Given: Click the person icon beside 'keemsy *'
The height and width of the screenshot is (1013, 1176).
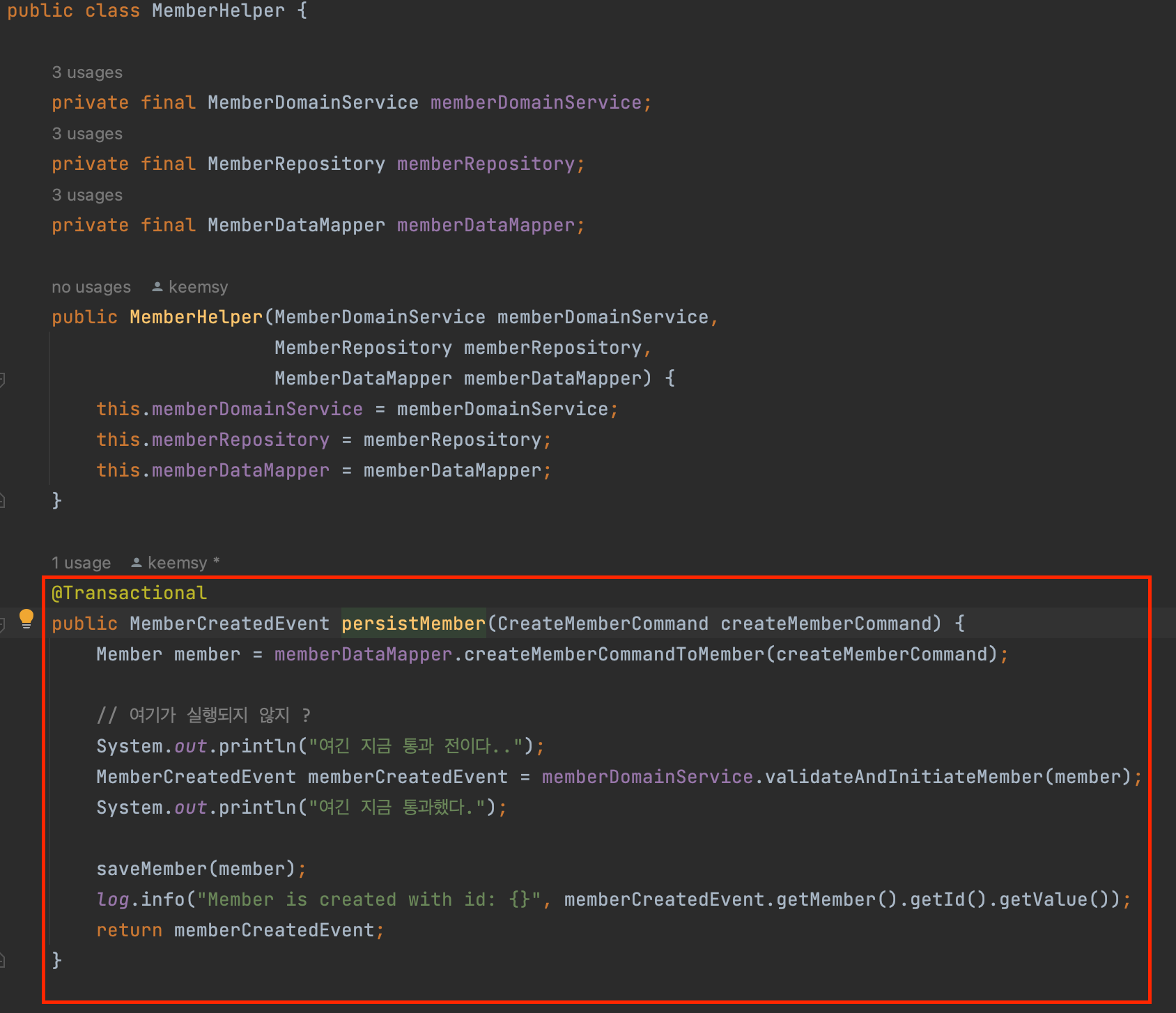Looking at the screenshot, I should pos(137,562).
